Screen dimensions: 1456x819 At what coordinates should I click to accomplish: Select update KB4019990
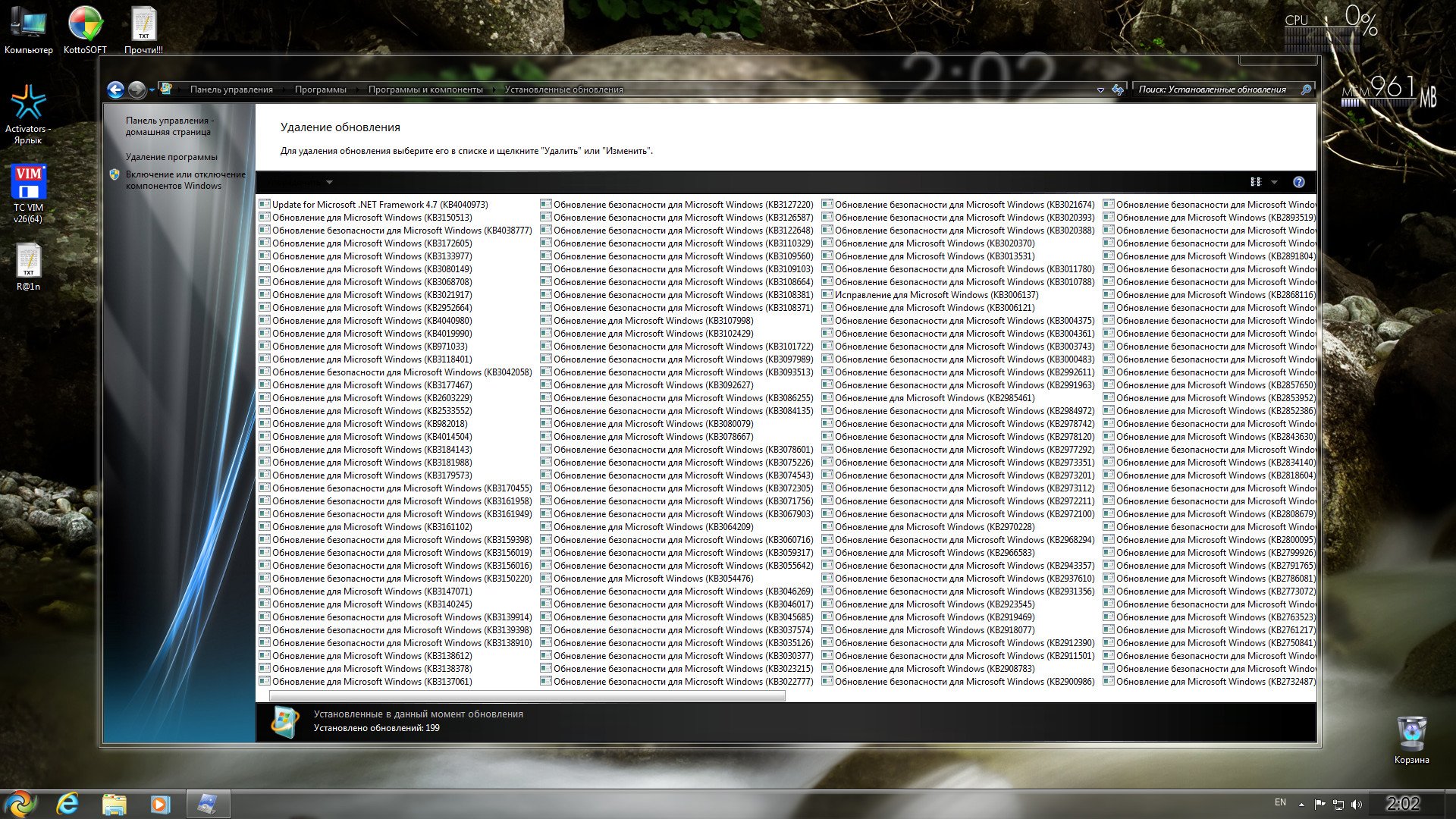366,334
